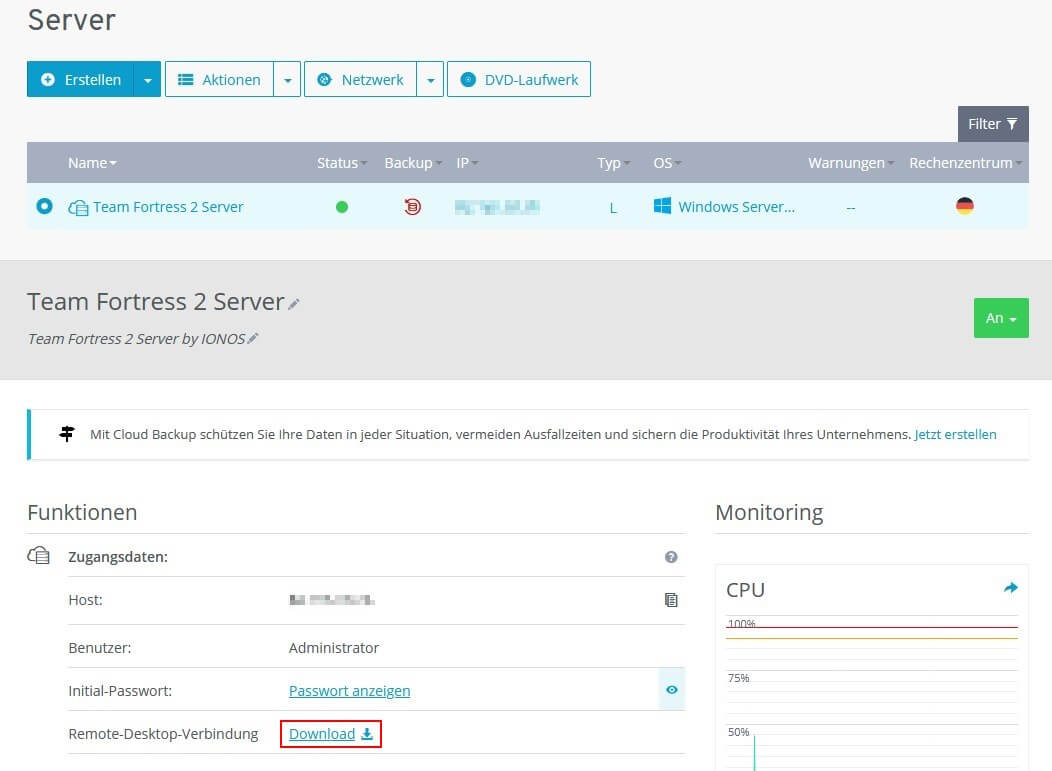The height and width of the screenshot is (771, 1052).
Task: Edit the server description pencil icon
Action: tap(252, 339)
